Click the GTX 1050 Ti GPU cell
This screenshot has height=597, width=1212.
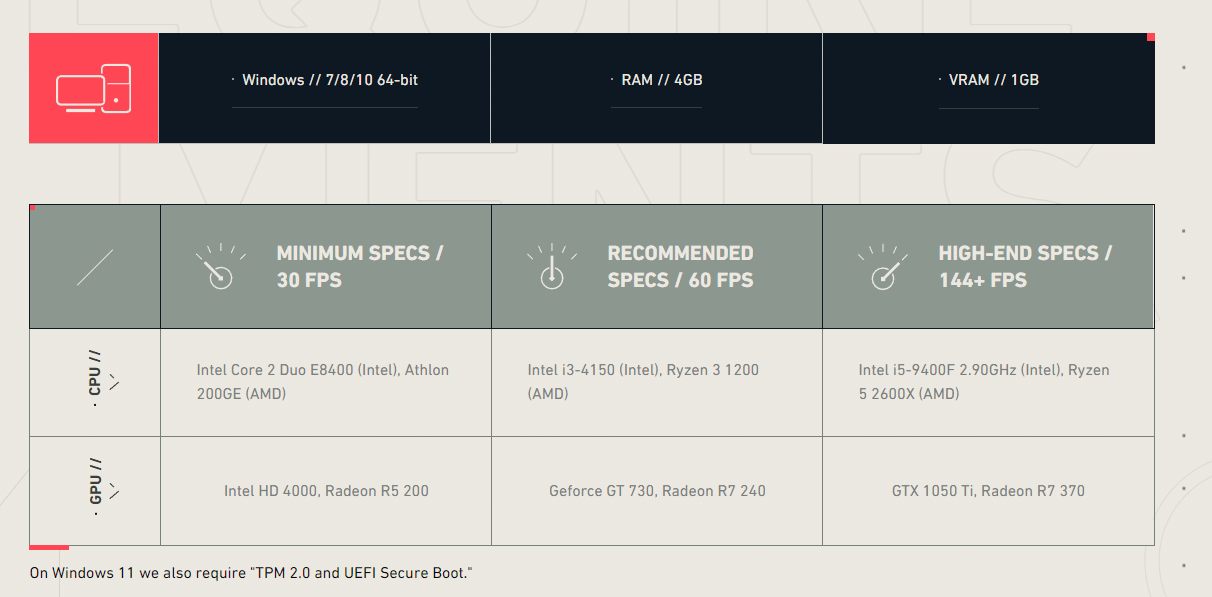point(988,491)
